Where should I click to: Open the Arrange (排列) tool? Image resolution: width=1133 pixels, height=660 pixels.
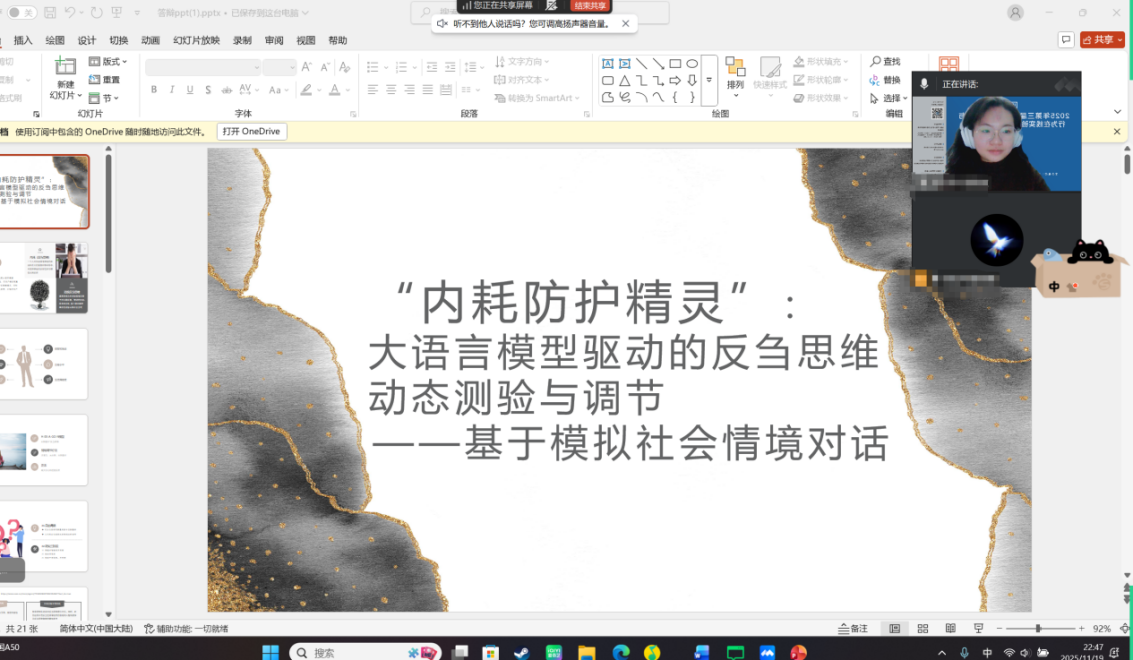pyautogui.click(x=735, y=76)
